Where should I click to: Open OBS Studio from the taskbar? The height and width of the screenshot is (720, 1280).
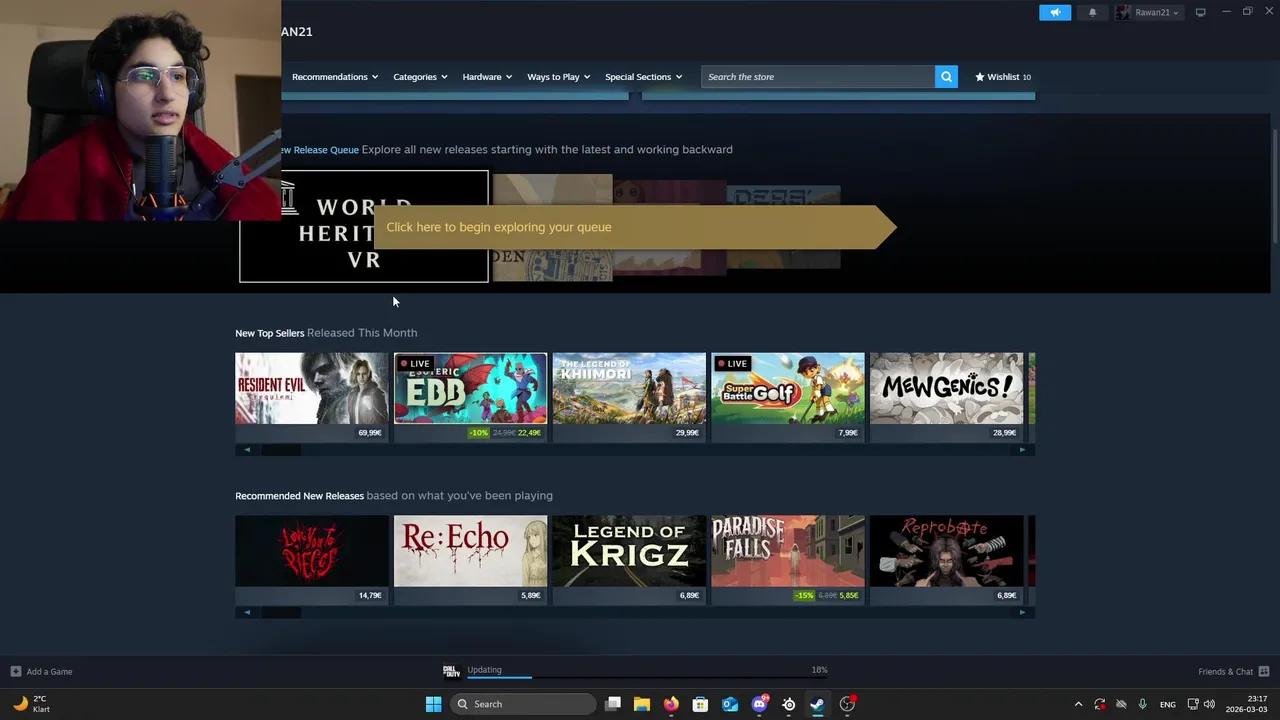pyautogui.click(x=847, y=704)
